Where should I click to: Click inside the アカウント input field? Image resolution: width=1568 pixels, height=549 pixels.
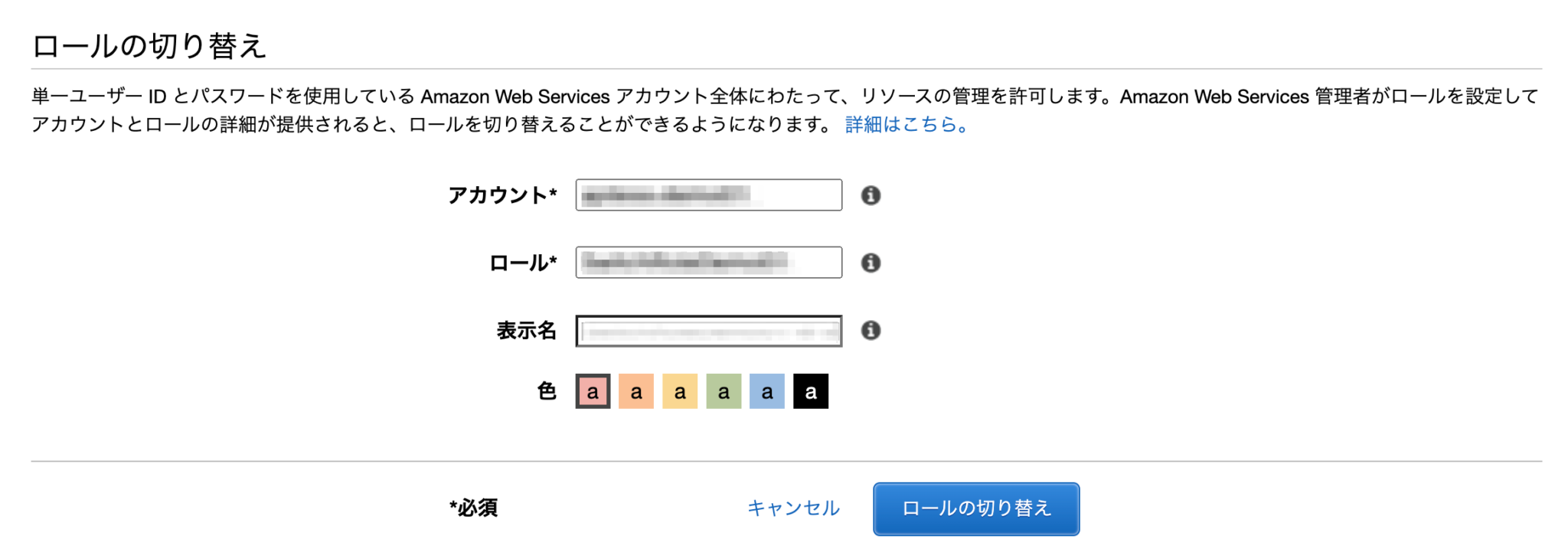pos(707,195)
